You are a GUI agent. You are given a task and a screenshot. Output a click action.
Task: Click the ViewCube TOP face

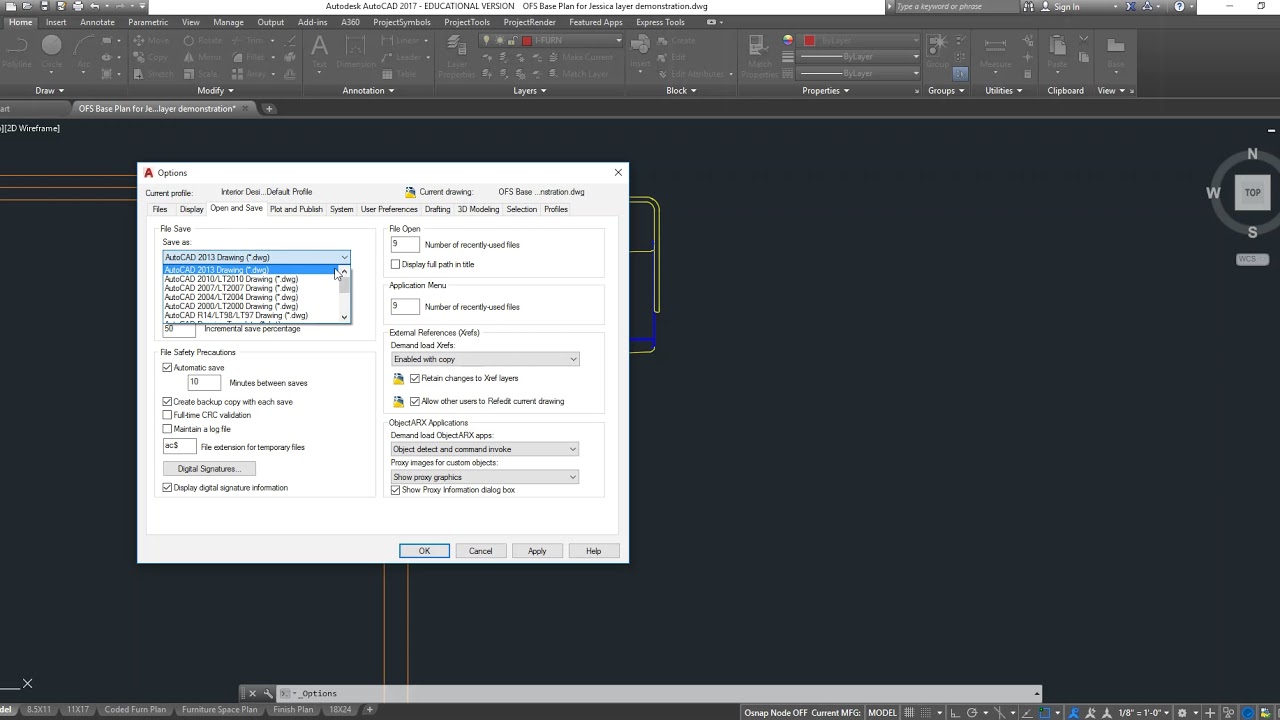coord(1252,193)
